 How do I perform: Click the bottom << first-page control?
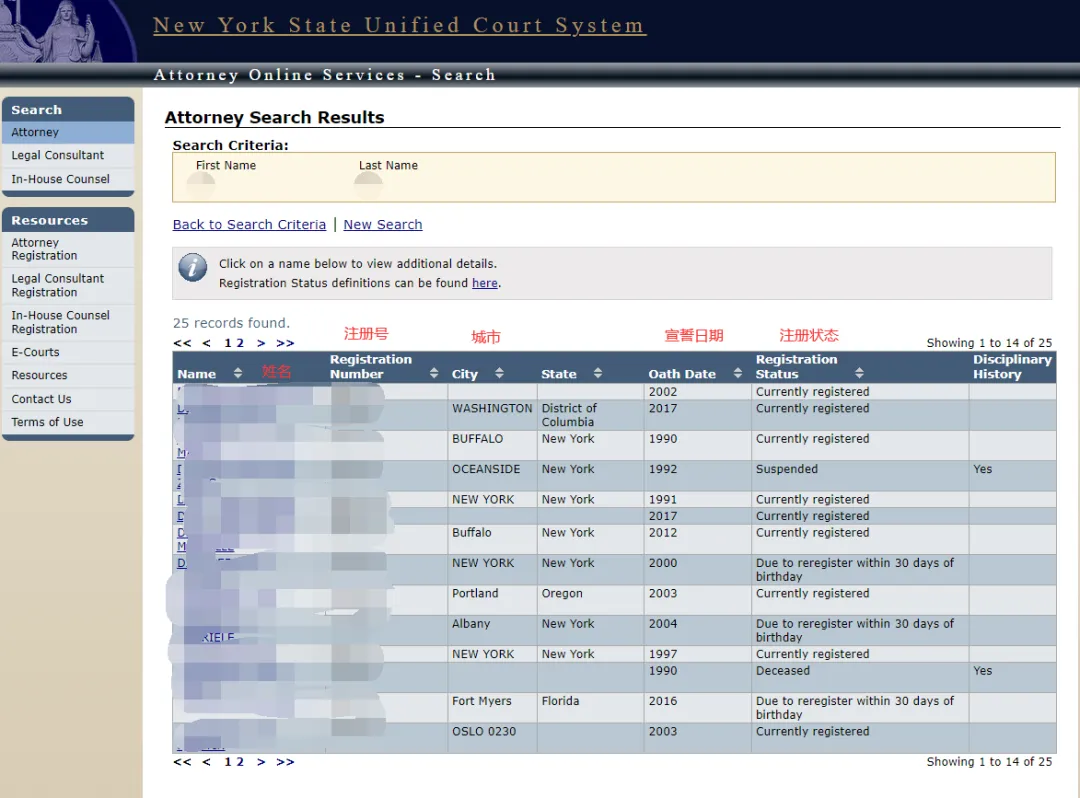183,762
